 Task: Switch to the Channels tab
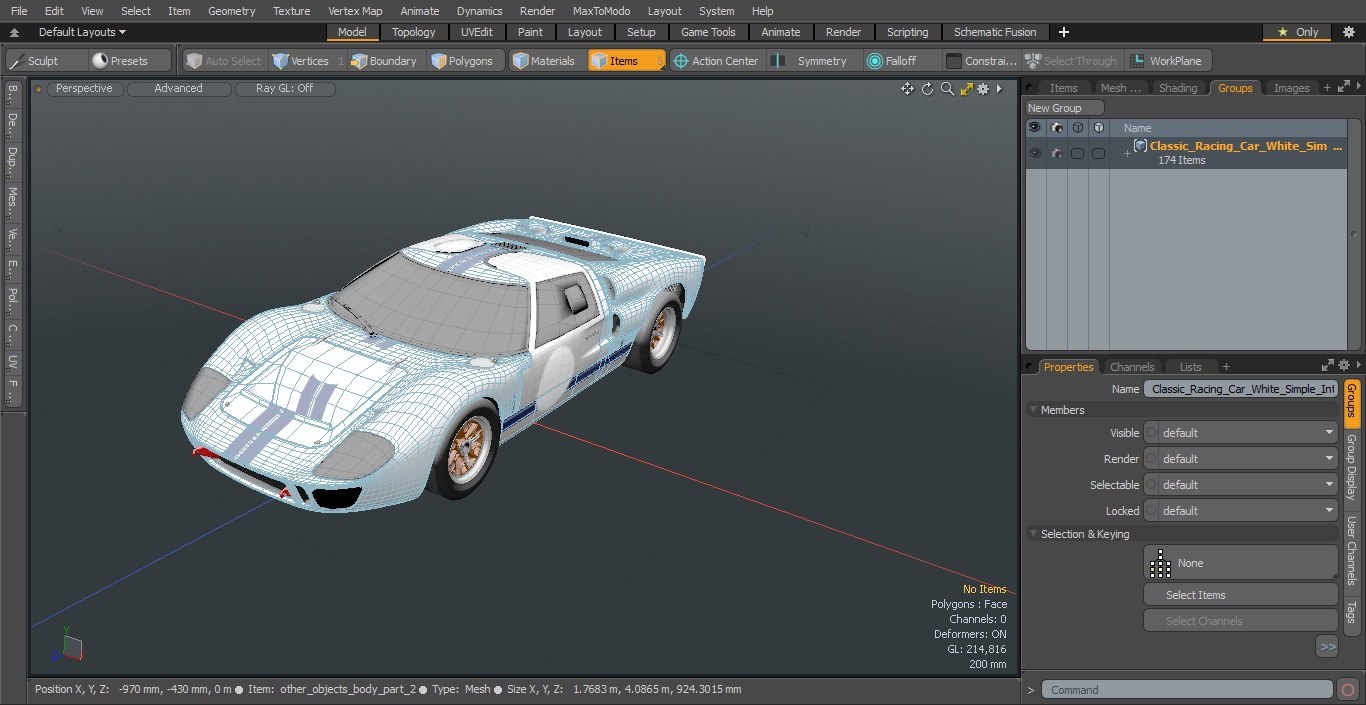(1132, 367)
